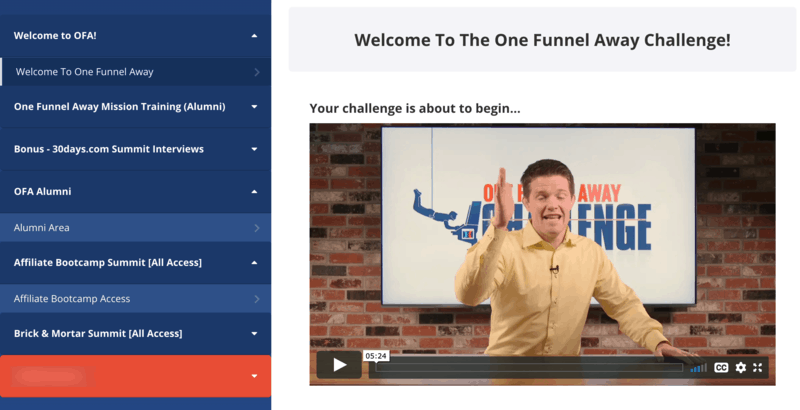Image resolution: width=800 pixels, height=410 pixels.
Task: Open Affiliate Bootcamp Access link
Action: tap(135, 299)
